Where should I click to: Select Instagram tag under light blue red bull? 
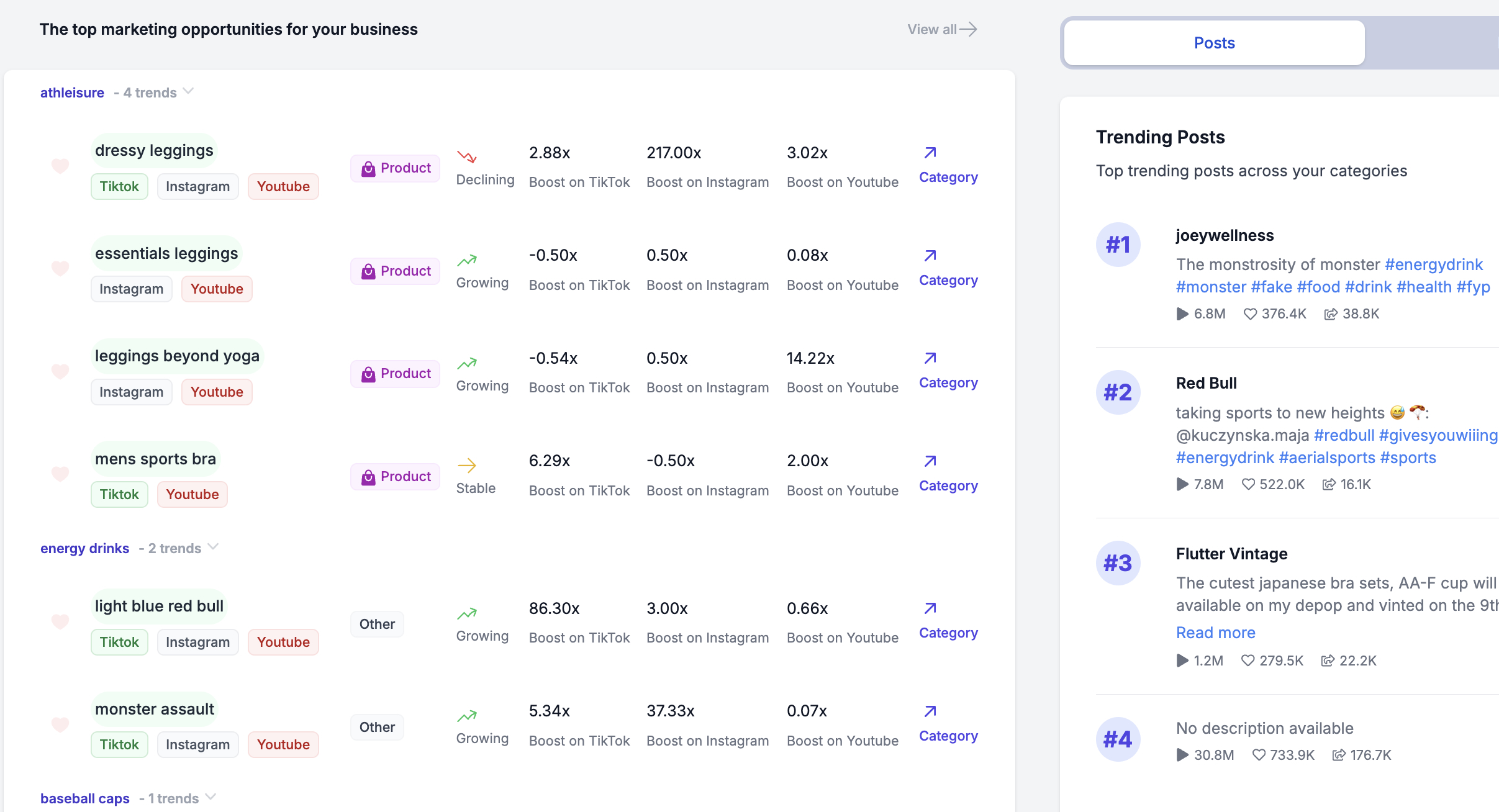(x=197, y=643)
